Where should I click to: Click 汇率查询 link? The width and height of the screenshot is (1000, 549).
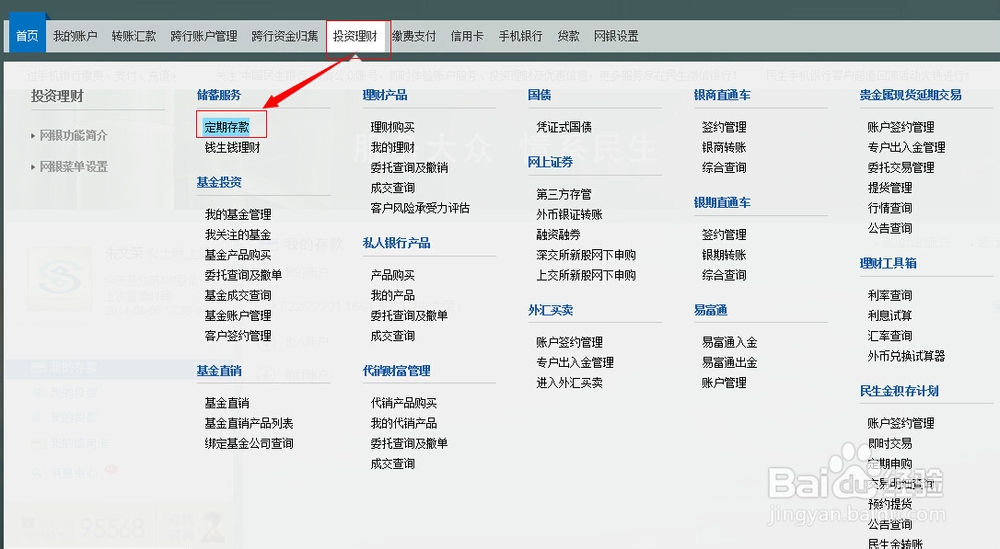point(890,335)
